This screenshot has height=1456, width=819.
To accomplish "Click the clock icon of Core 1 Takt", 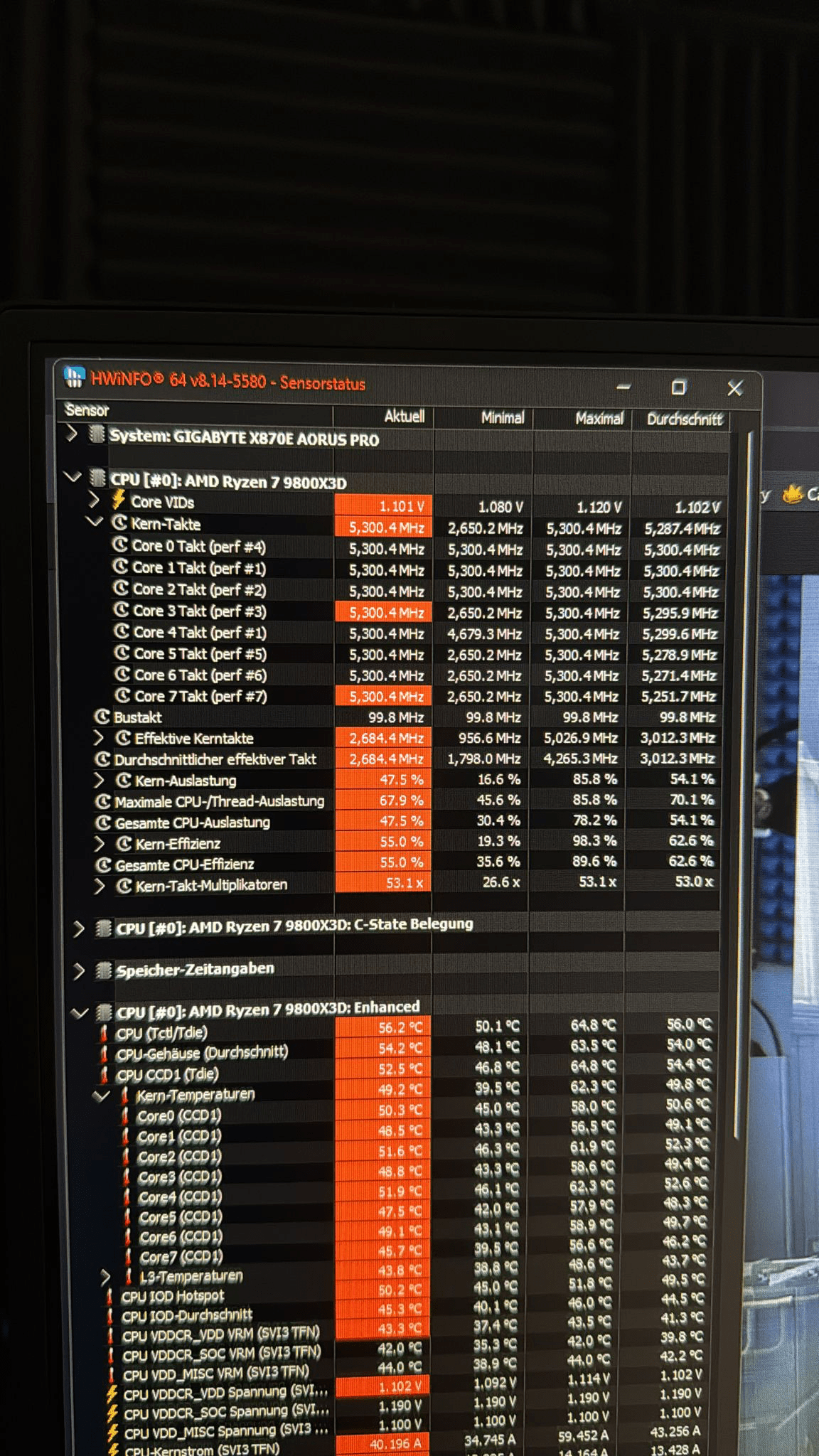I will 122,567.
